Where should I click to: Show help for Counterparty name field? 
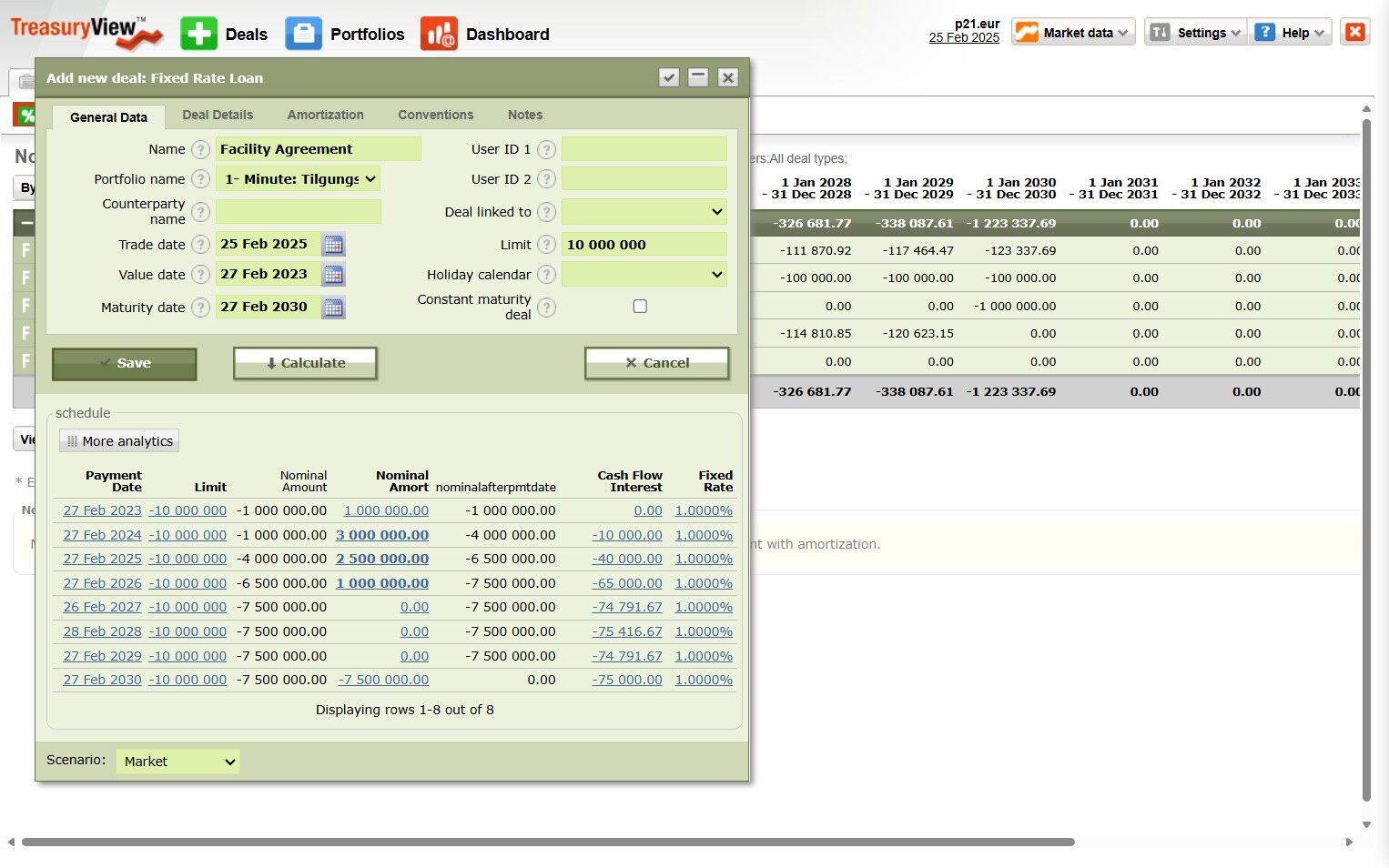201,212
